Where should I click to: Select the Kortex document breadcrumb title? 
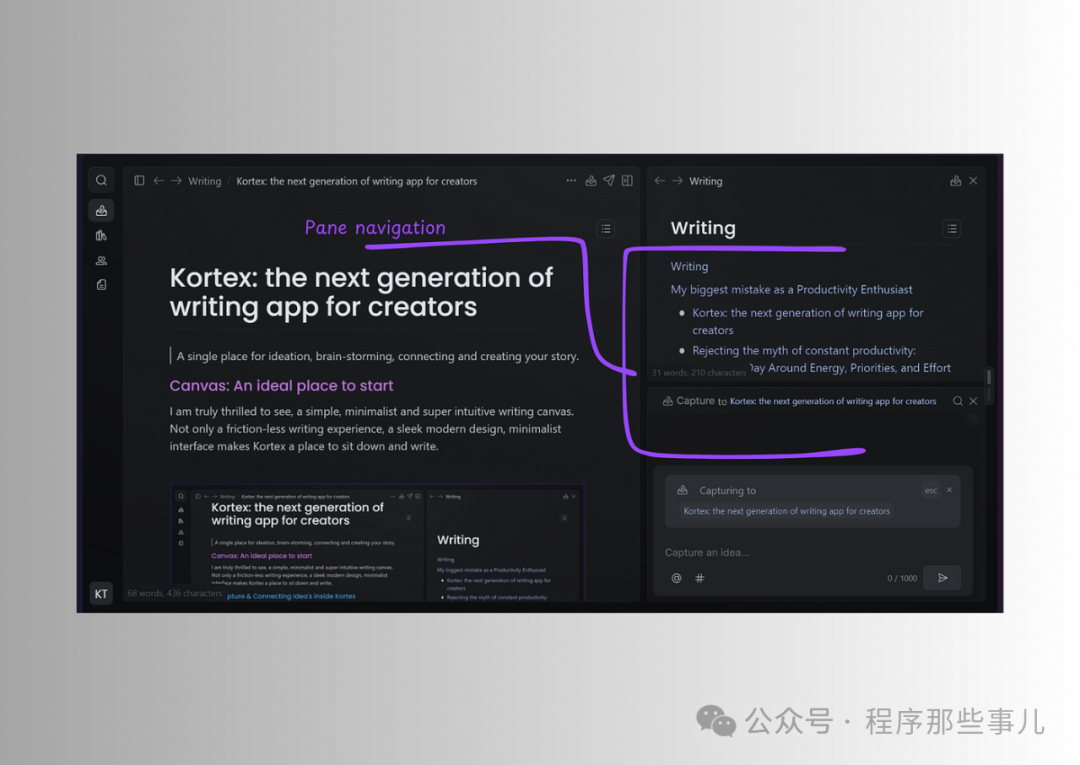coord(357,181)
